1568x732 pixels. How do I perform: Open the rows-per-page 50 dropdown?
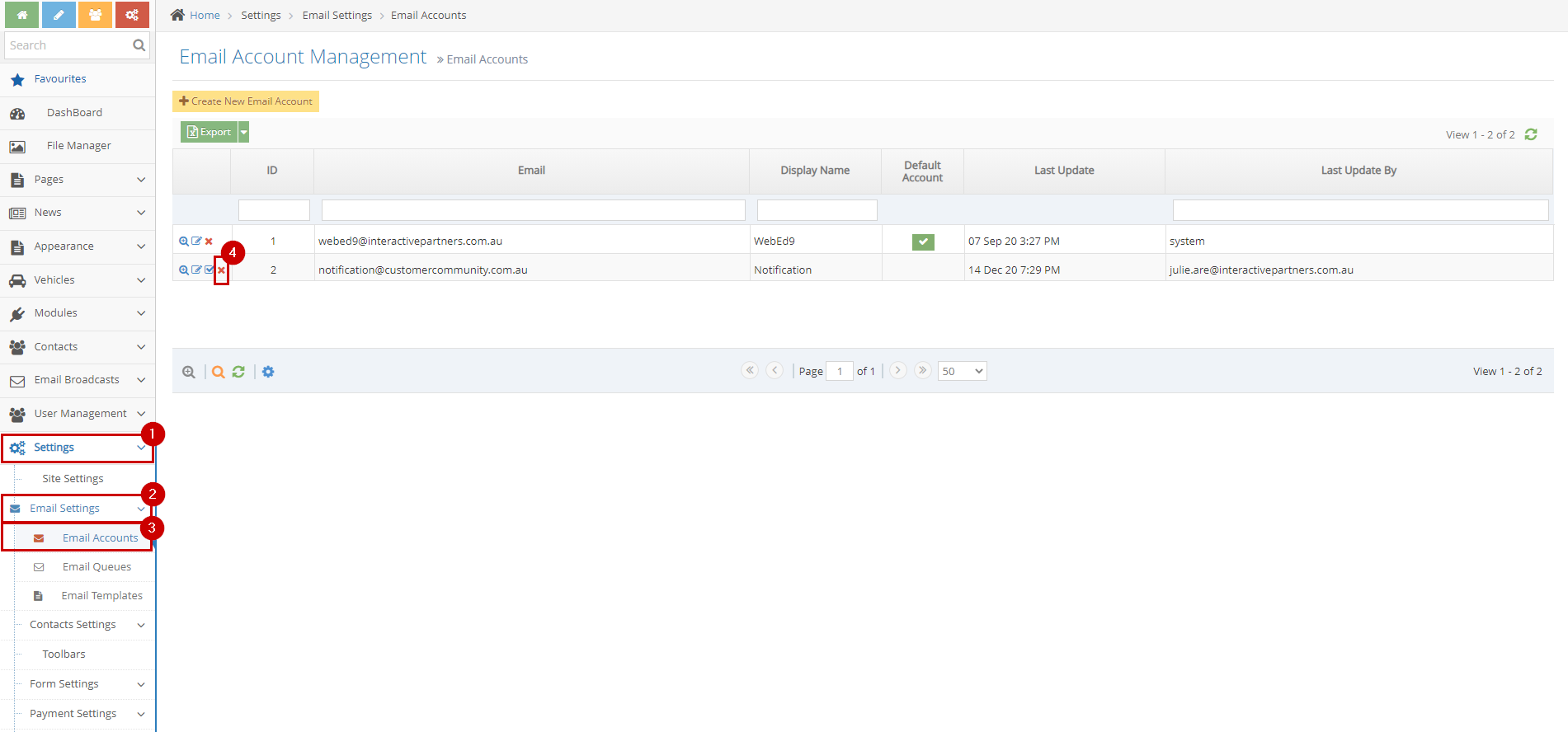click(x=962, y=371)
